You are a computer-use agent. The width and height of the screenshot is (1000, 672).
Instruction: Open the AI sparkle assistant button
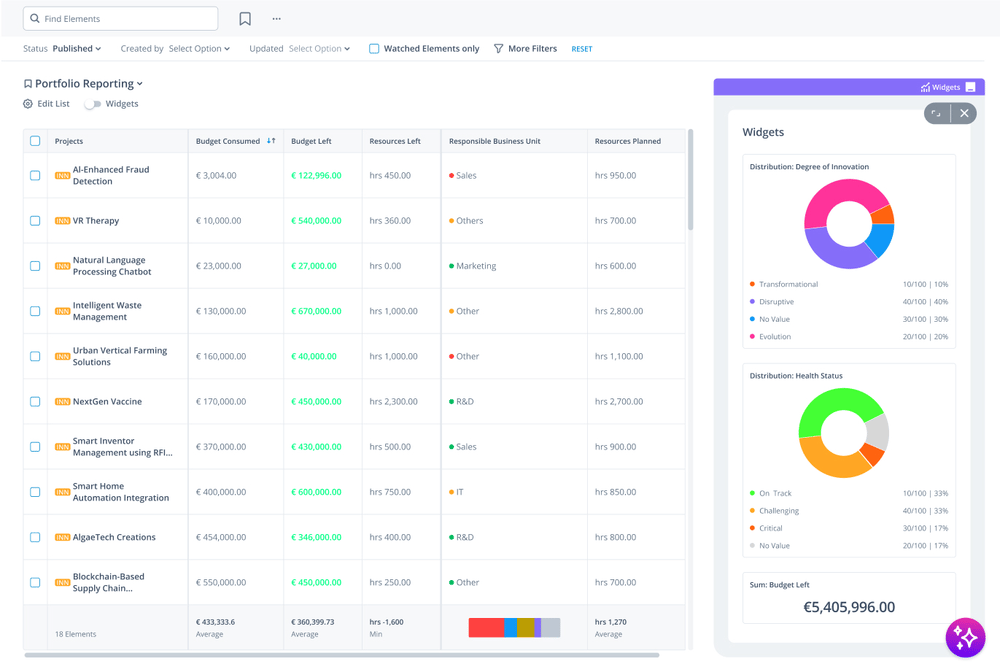tap(965, 637)
